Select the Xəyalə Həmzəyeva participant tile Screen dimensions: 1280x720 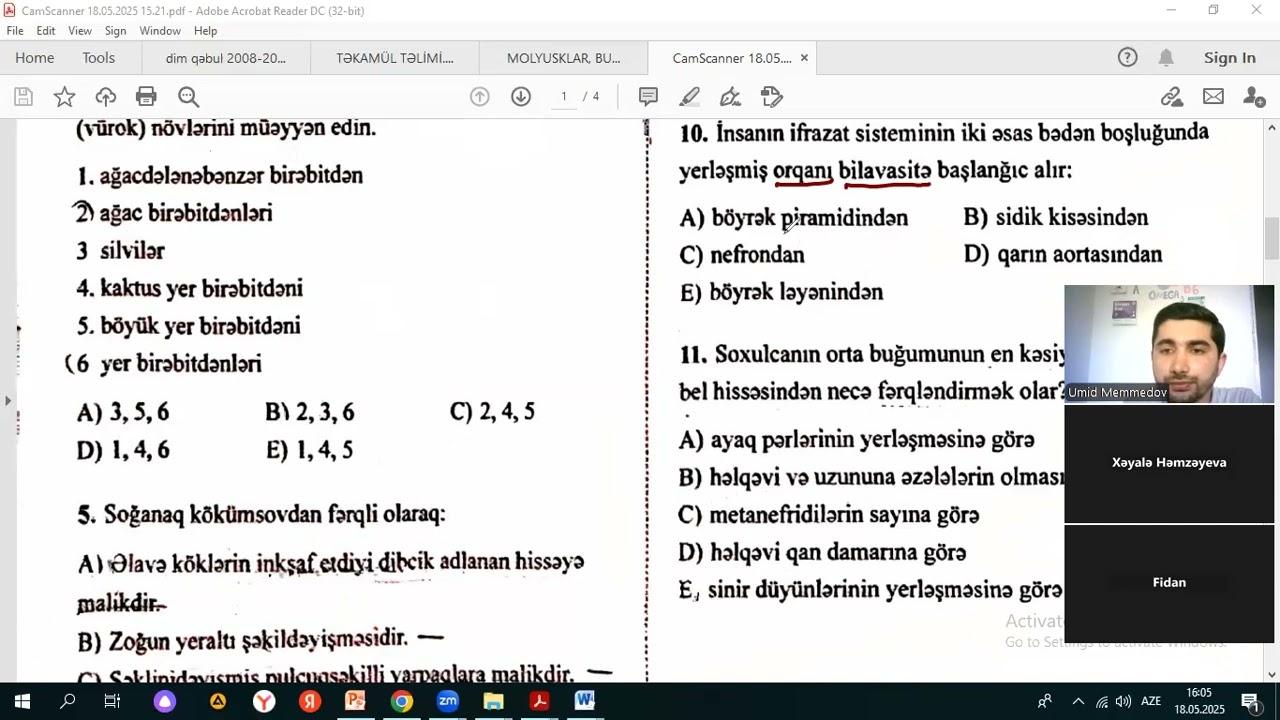pos(1169,463)
